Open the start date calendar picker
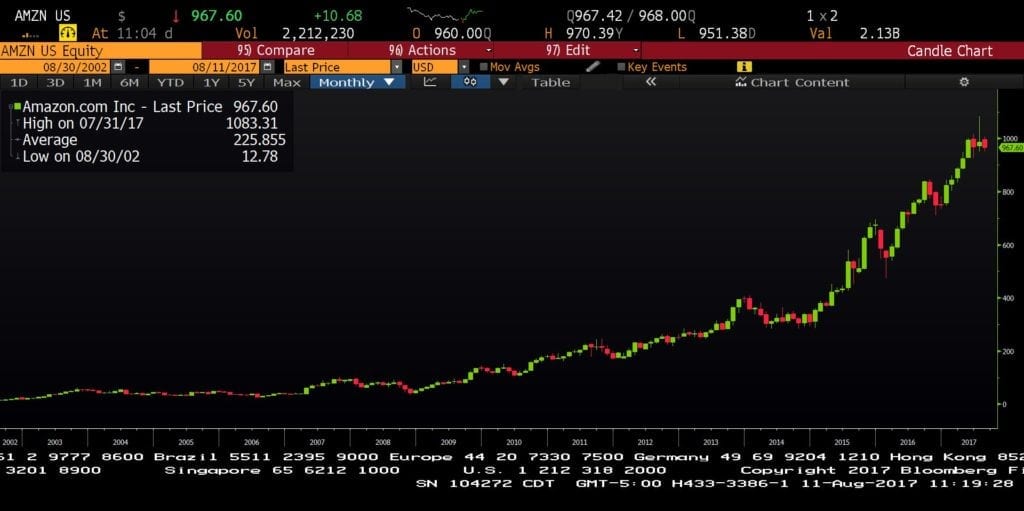Viewport: 1024px width, 511px height. coord(118,67)
